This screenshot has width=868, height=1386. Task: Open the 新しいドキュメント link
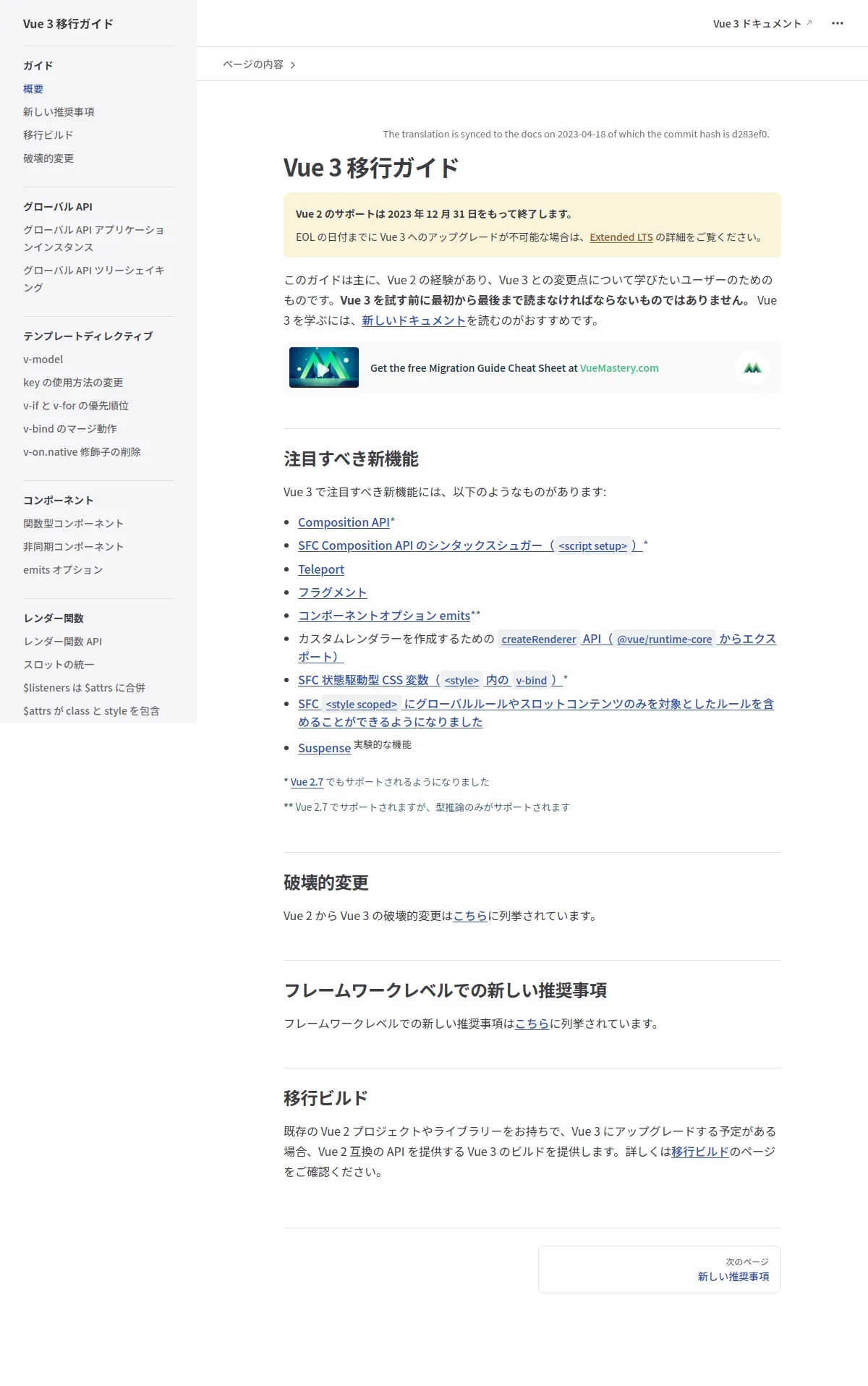tap(414, 320)
